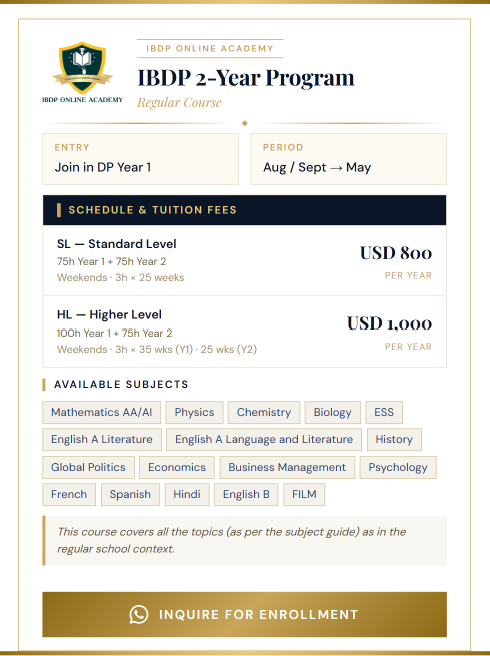Choose the Chemistry subject chip
The height and width of the screenshot is (656, 490).
point(264,413)
